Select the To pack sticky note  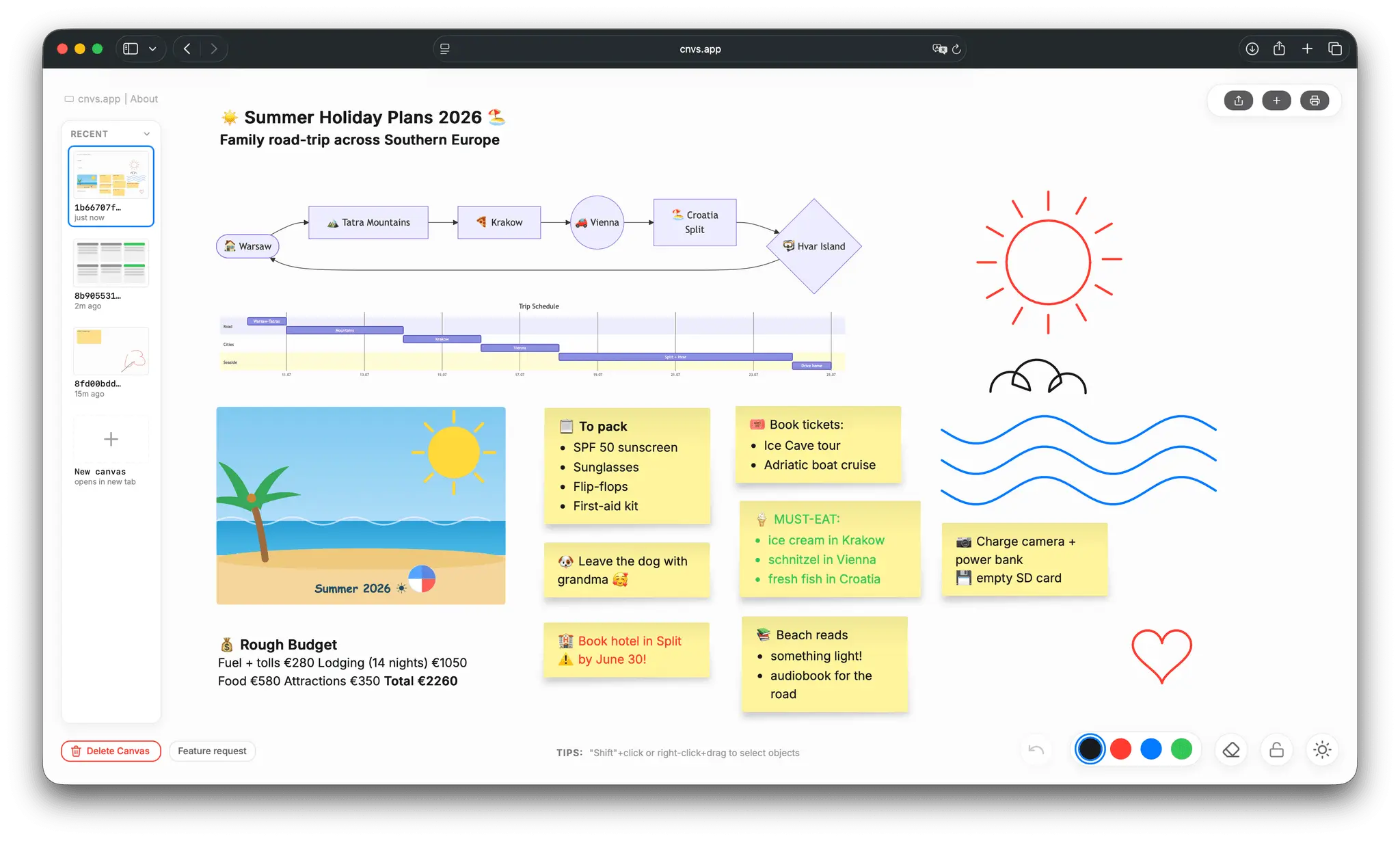[627, 466]
